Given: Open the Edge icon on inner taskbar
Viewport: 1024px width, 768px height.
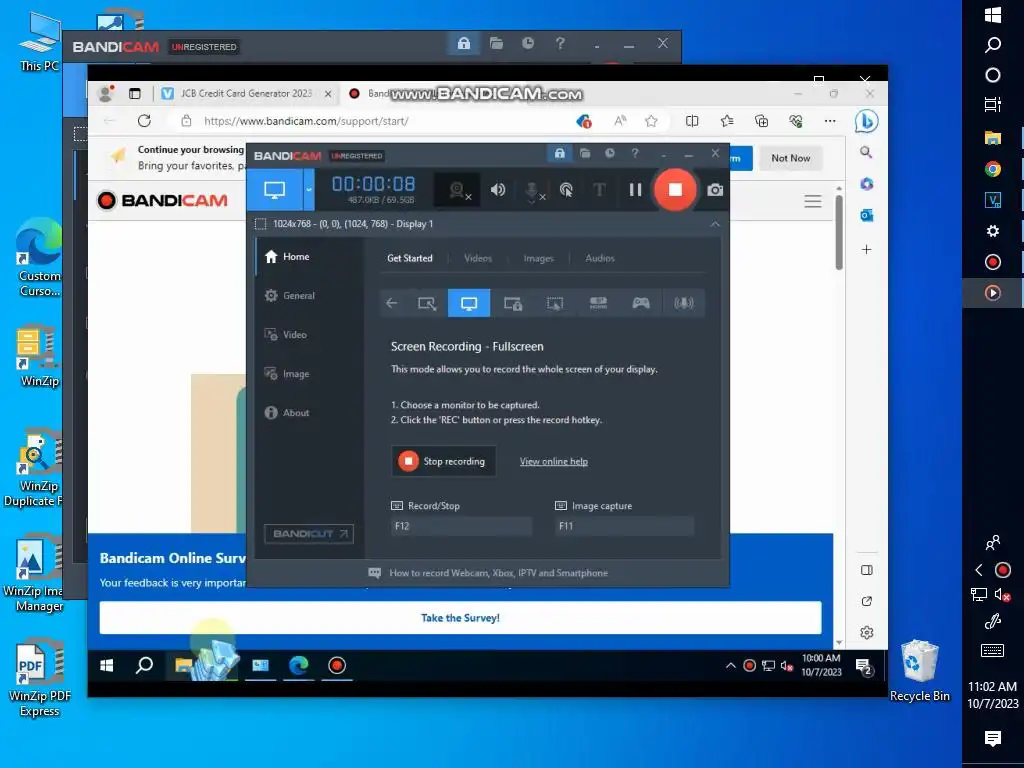Looking at the screenshot, I should click(x=298, y=665).
